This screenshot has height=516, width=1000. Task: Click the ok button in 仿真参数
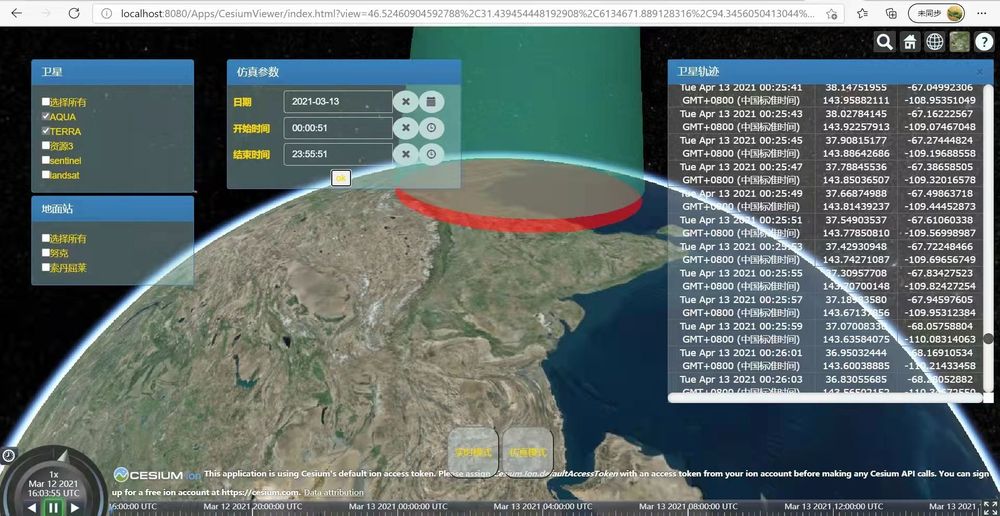pyautogui.click(x=341, y=178)
